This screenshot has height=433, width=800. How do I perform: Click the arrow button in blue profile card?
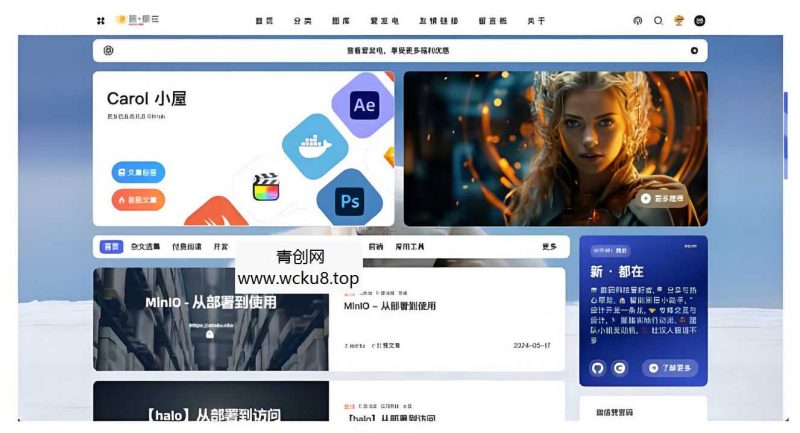pos(670,368)
